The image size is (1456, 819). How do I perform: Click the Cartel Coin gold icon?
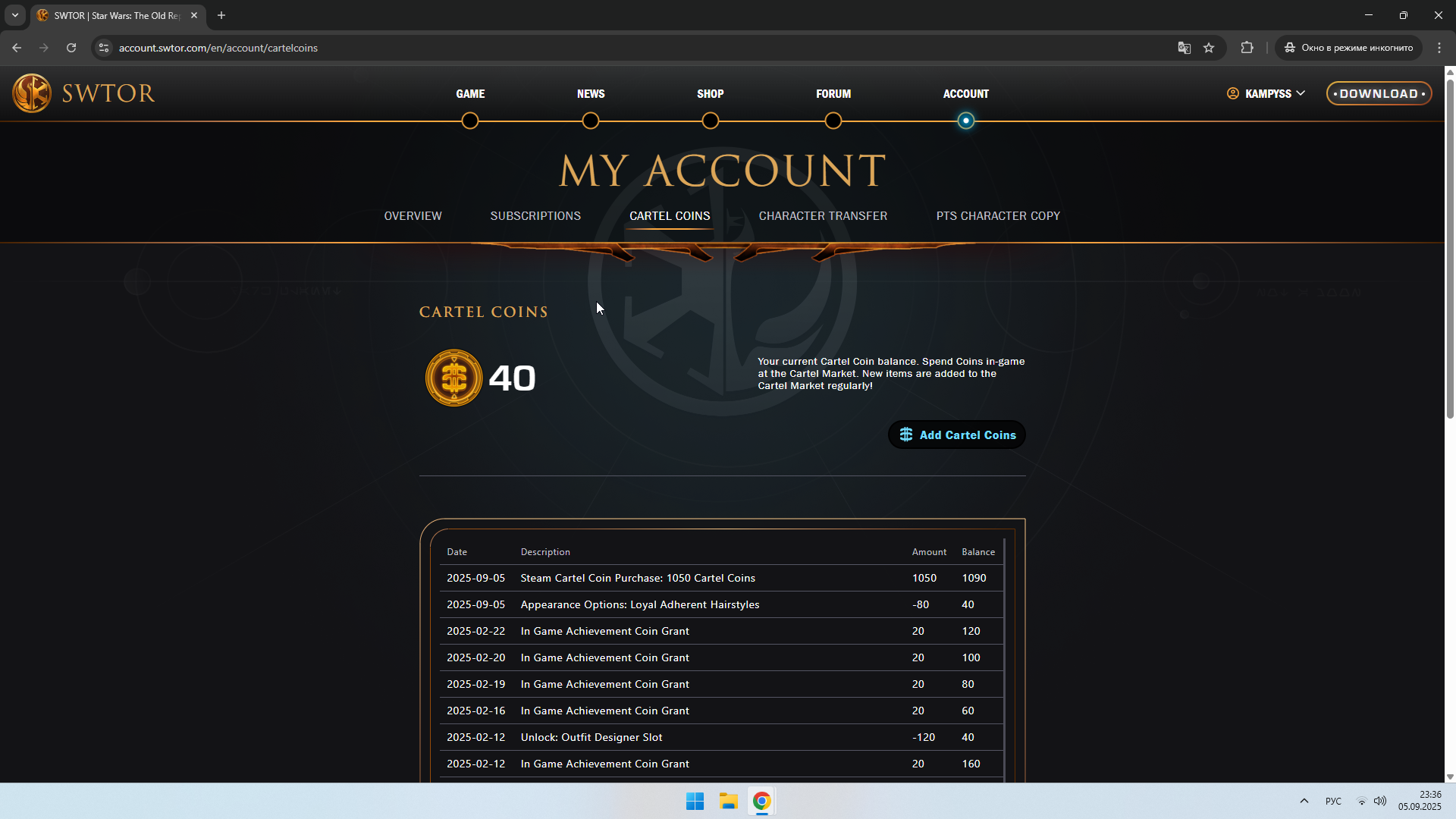coord(453,378)
